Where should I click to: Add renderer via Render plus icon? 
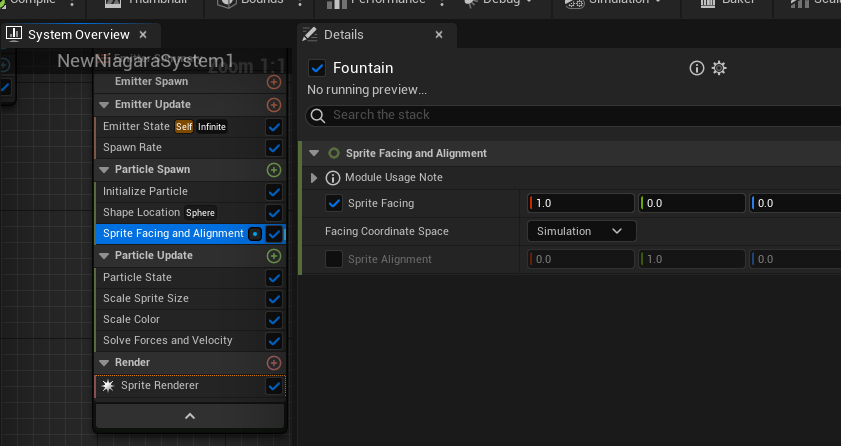[274, 363]
